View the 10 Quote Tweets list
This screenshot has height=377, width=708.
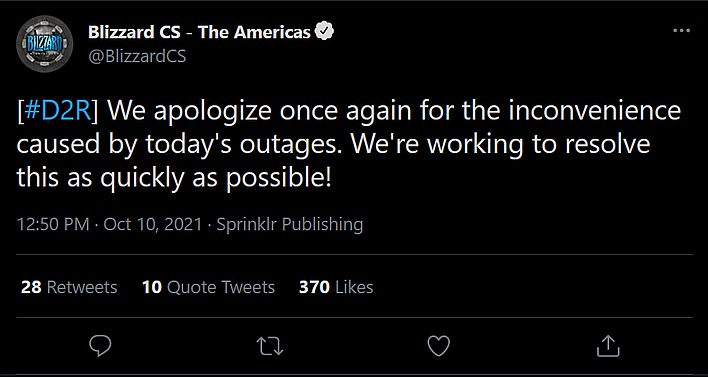[208, 287]
